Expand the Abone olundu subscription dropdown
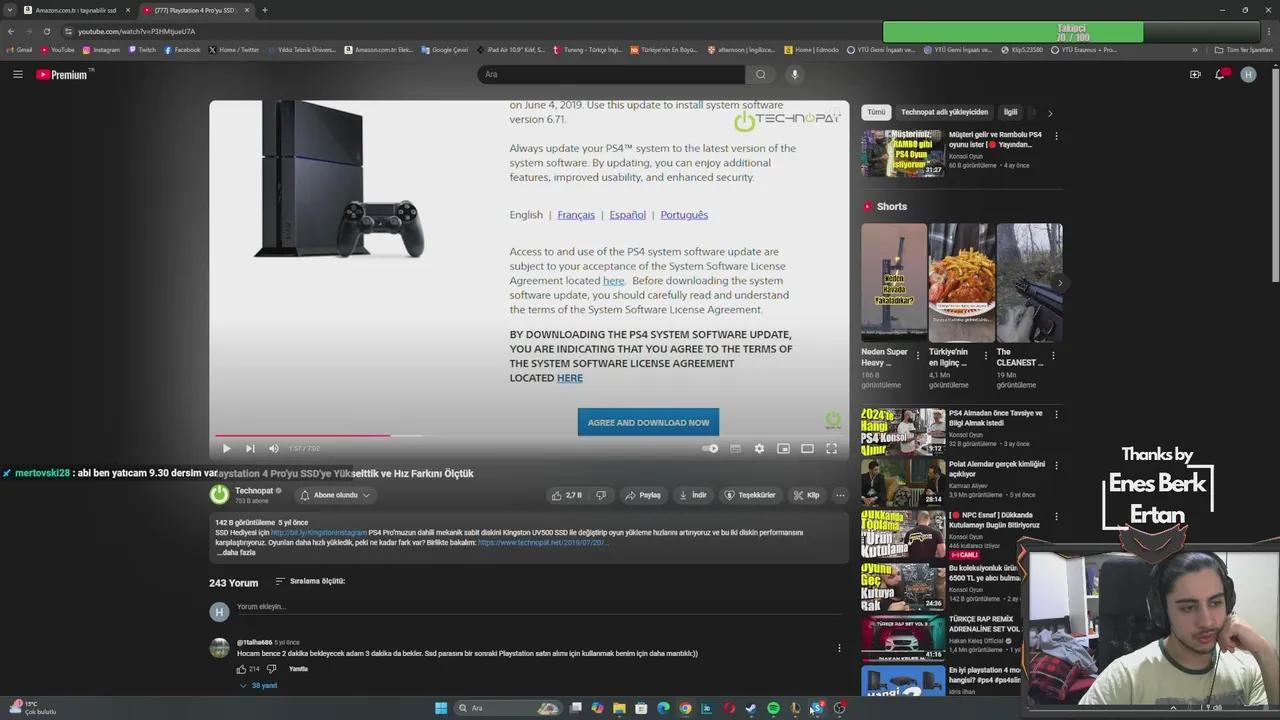 (335, 495)
